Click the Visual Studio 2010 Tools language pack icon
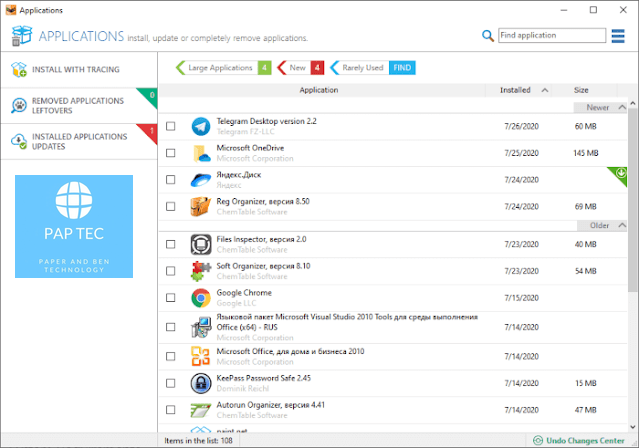Image resolution: width=639 pixels, height=448 pixels. click(201, 327)
